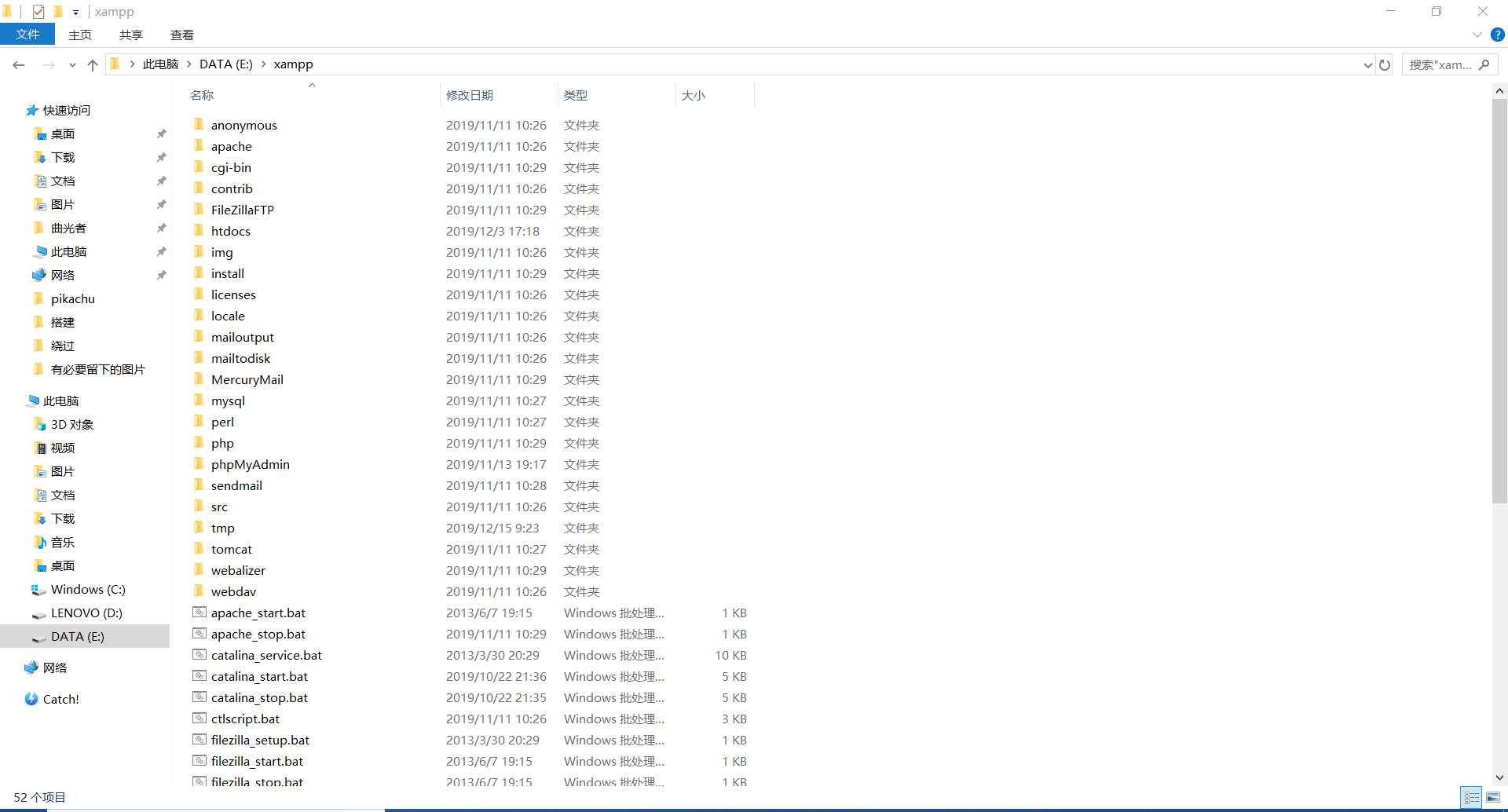1508x812 pixels.
Task: Open 曲光者 folder in navigation pane
Action: coord(68,228)
